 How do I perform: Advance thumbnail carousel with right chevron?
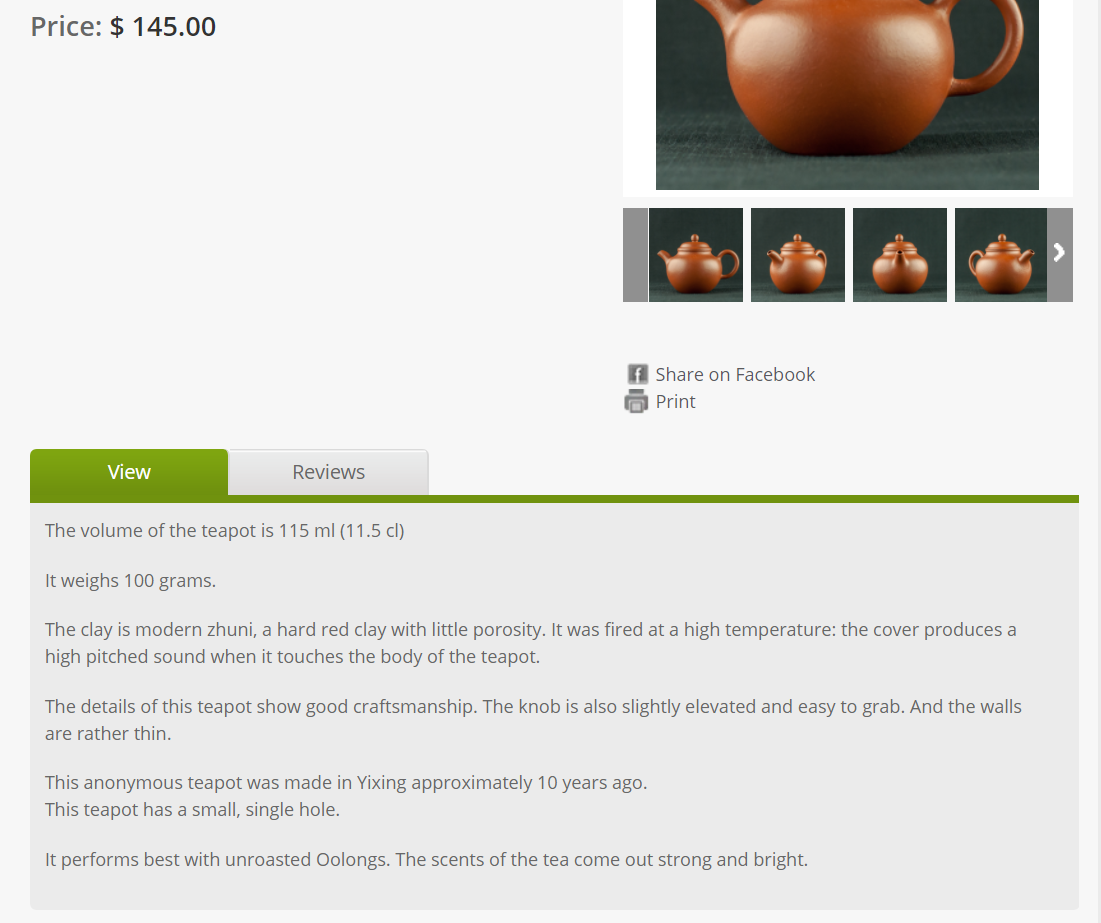point(1060,254)
